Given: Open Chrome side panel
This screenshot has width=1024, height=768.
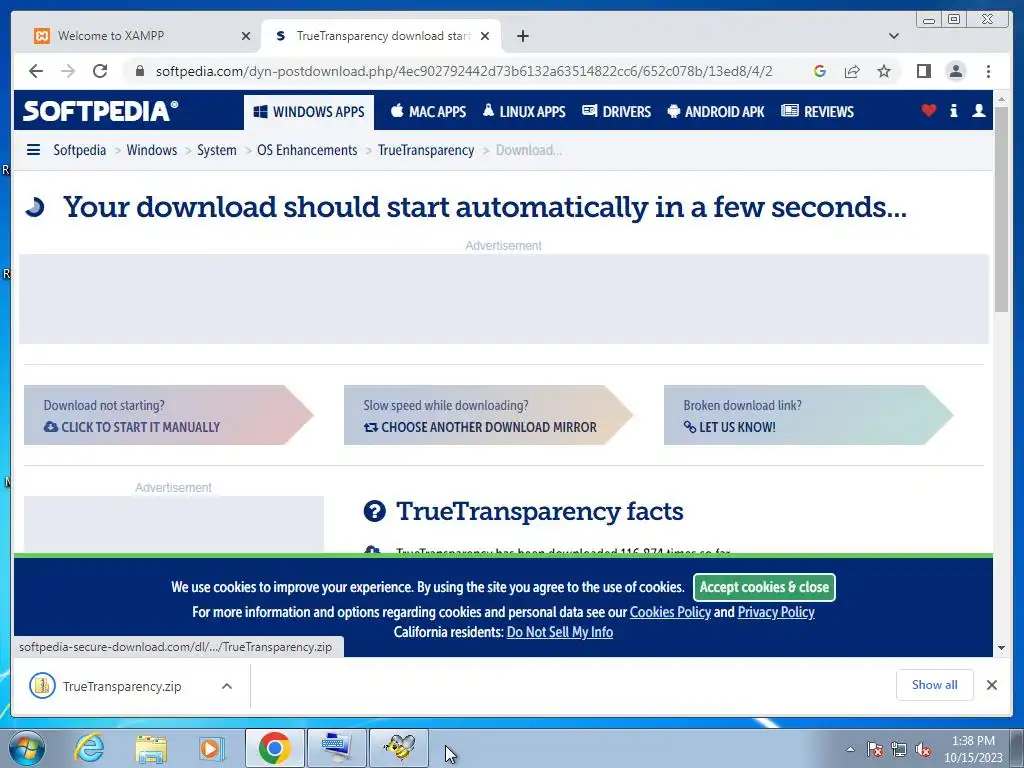Looking at the screenshot, I should tap(923, 71).
